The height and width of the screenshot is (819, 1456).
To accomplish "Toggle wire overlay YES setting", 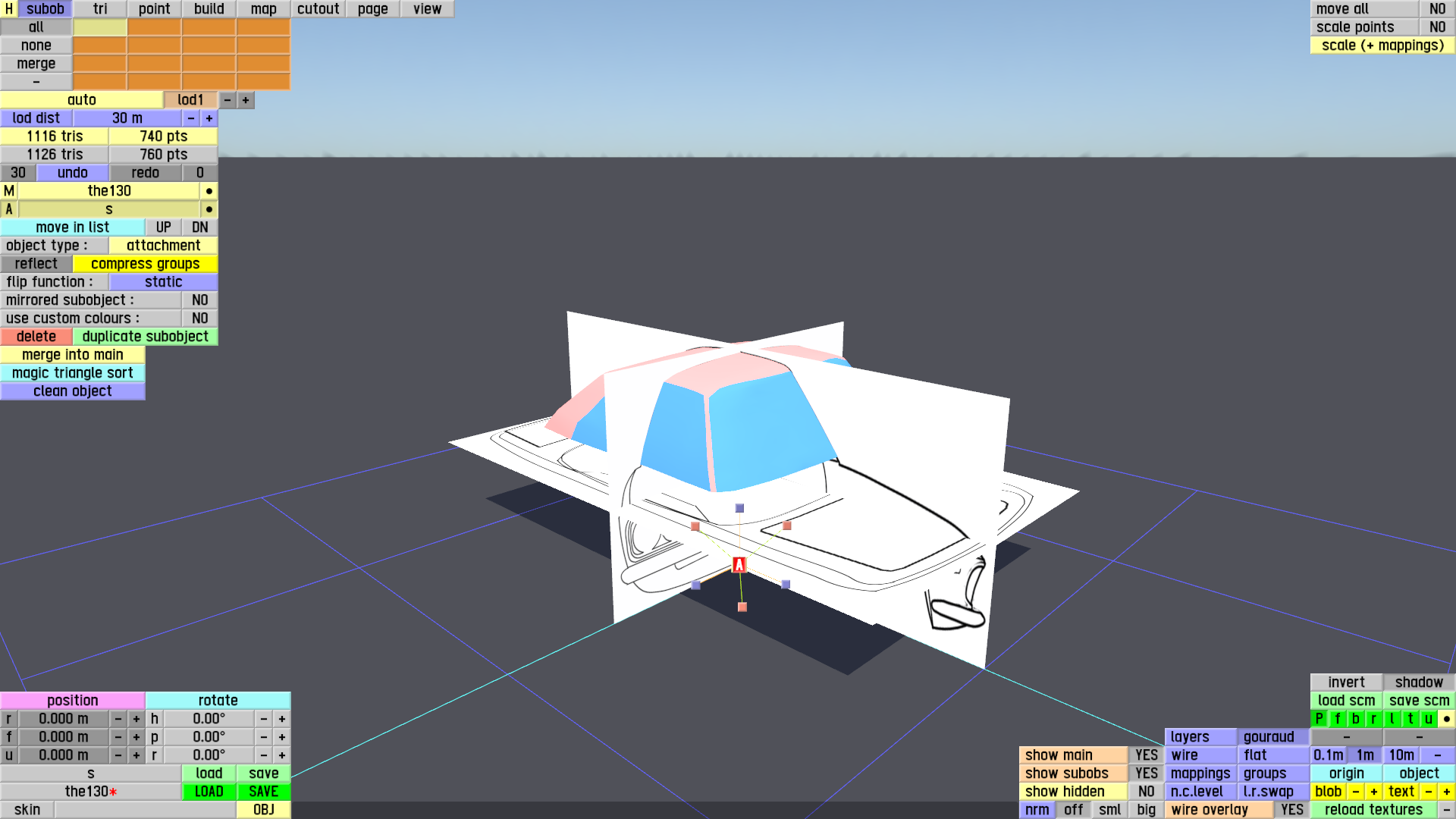I will [x=1291, y=810].
